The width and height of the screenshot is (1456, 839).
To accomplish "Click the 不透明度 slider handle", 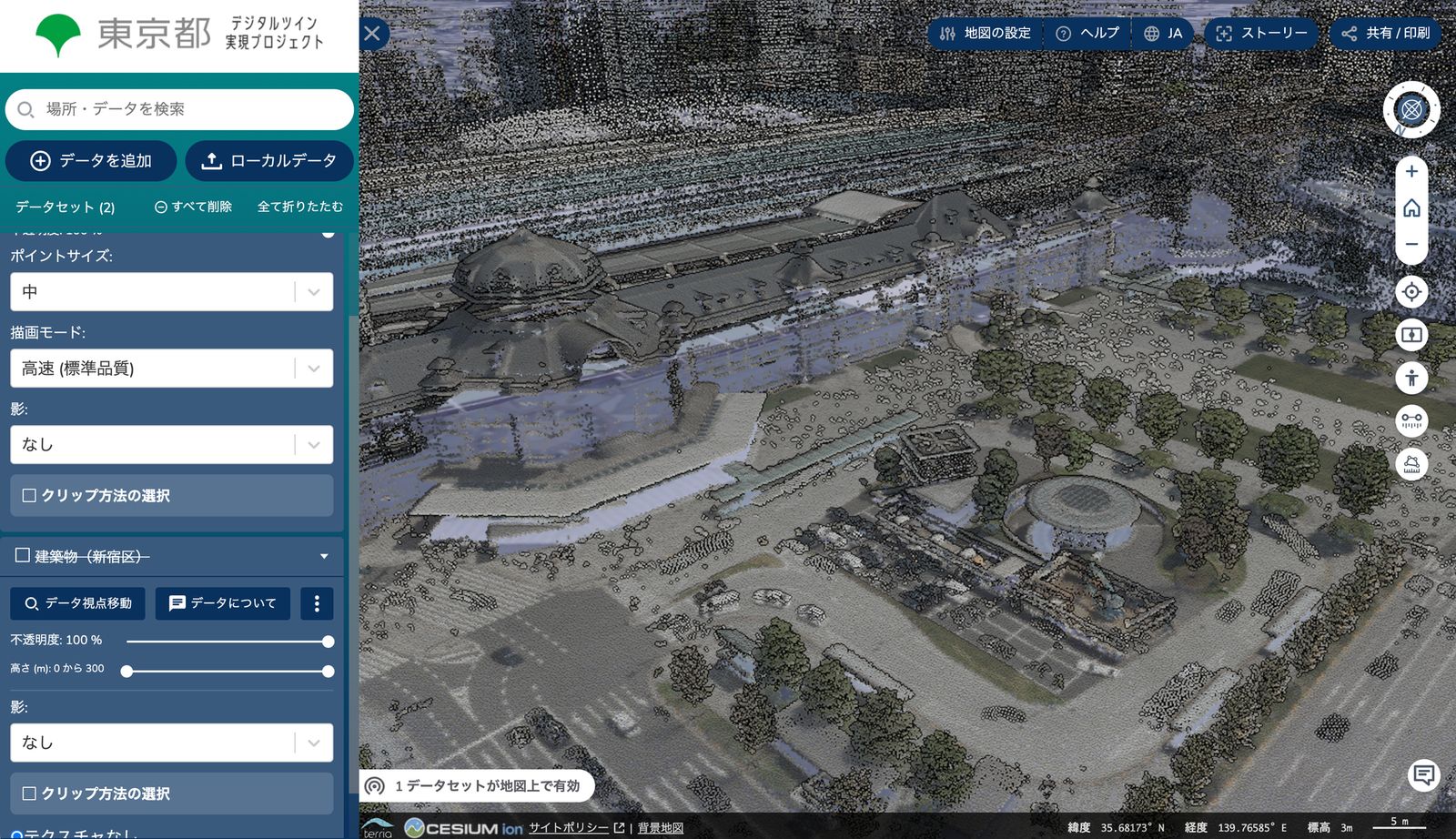I will pyautogui.click(x=328, y=642).
